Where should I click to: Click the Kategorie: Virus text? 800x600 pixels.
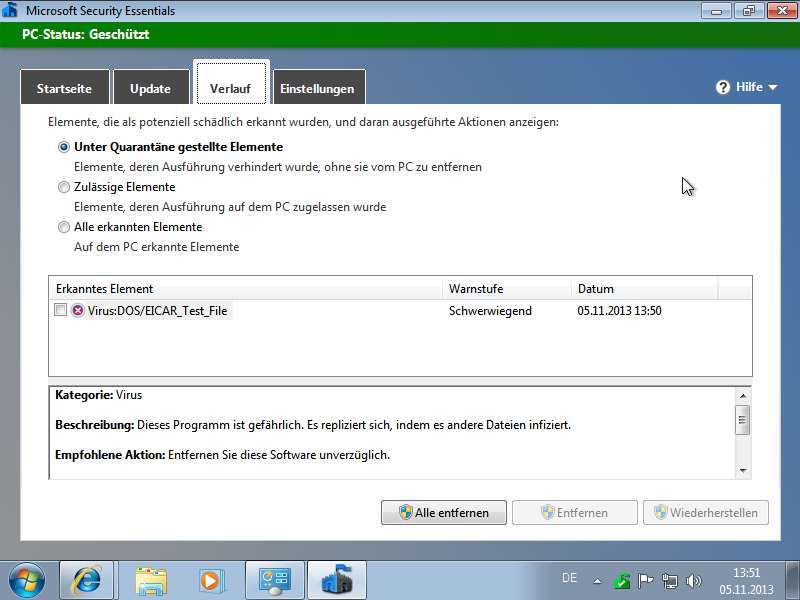98,395
